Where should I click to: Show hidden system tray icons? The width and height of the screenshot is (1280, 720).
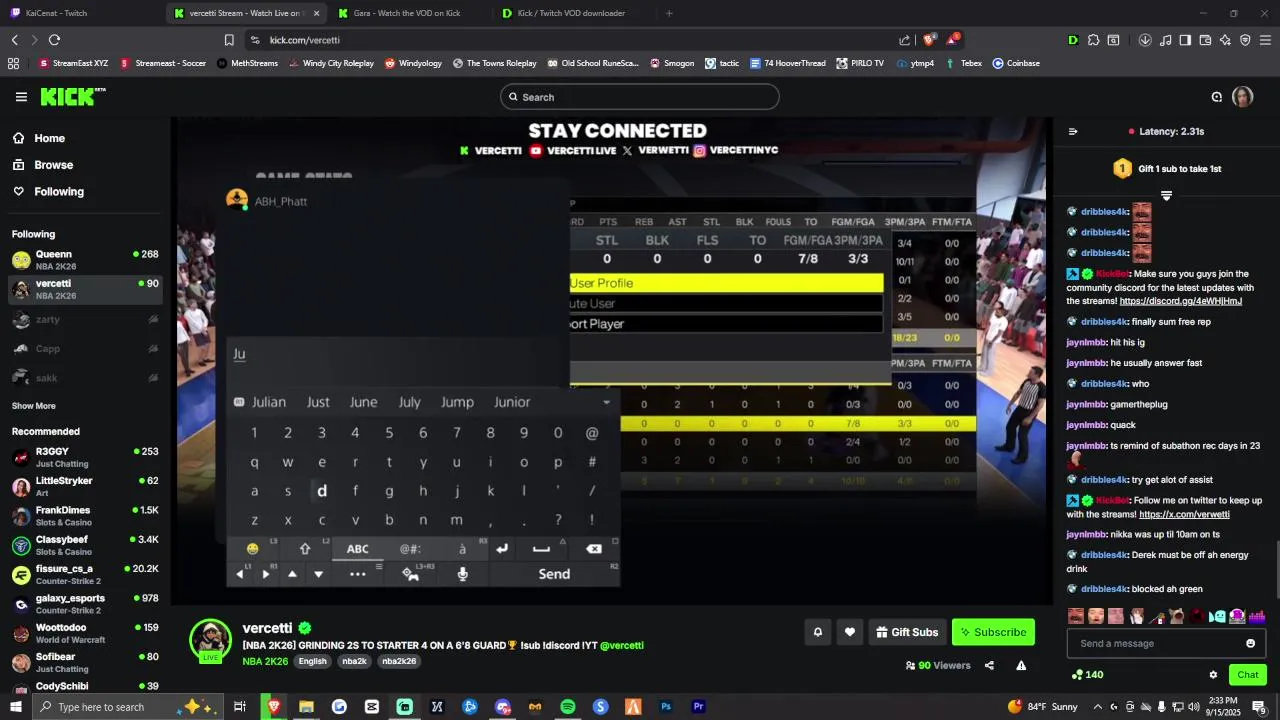click(x=1096, y=707)
